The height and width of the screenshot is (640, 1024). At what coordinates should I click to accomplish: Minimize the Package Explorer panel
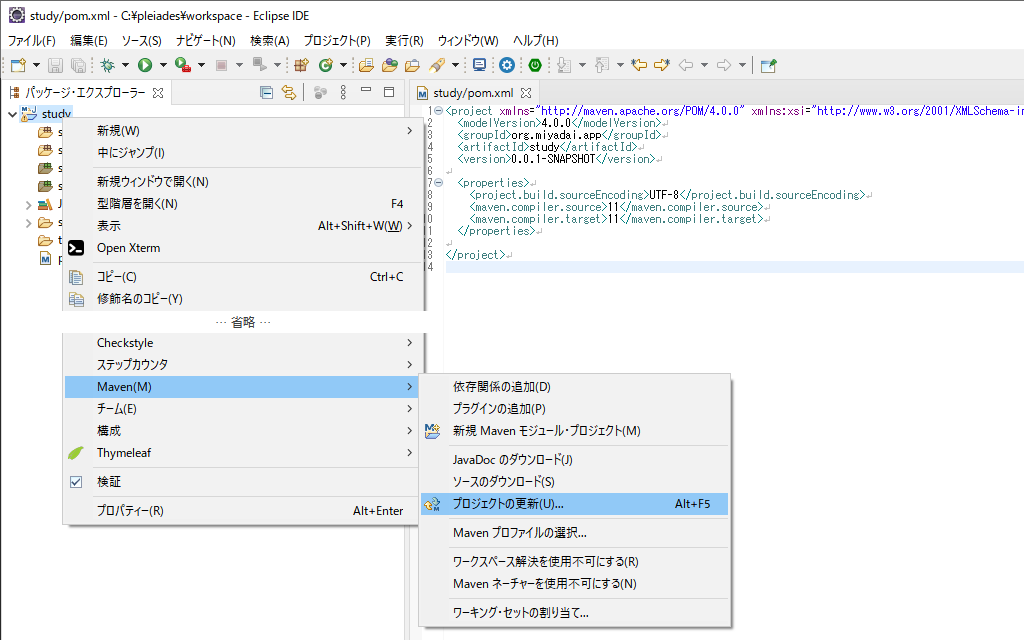coord(366,91)
